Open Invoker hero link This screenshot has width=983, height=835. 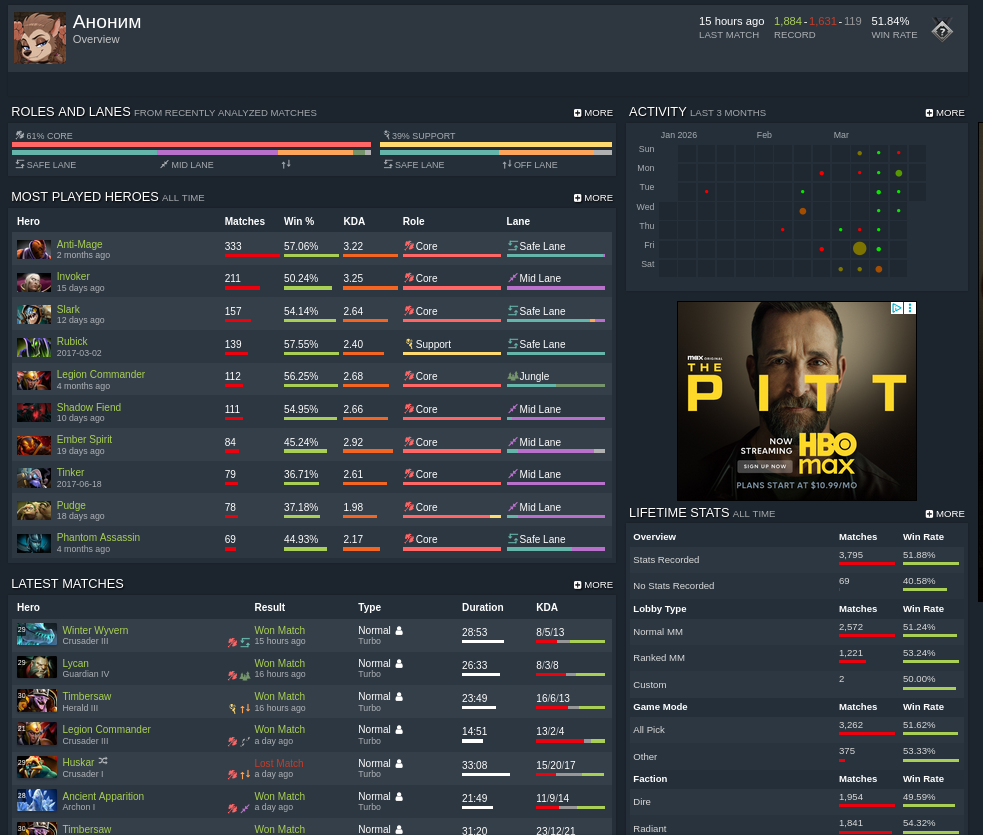(73, 276)
